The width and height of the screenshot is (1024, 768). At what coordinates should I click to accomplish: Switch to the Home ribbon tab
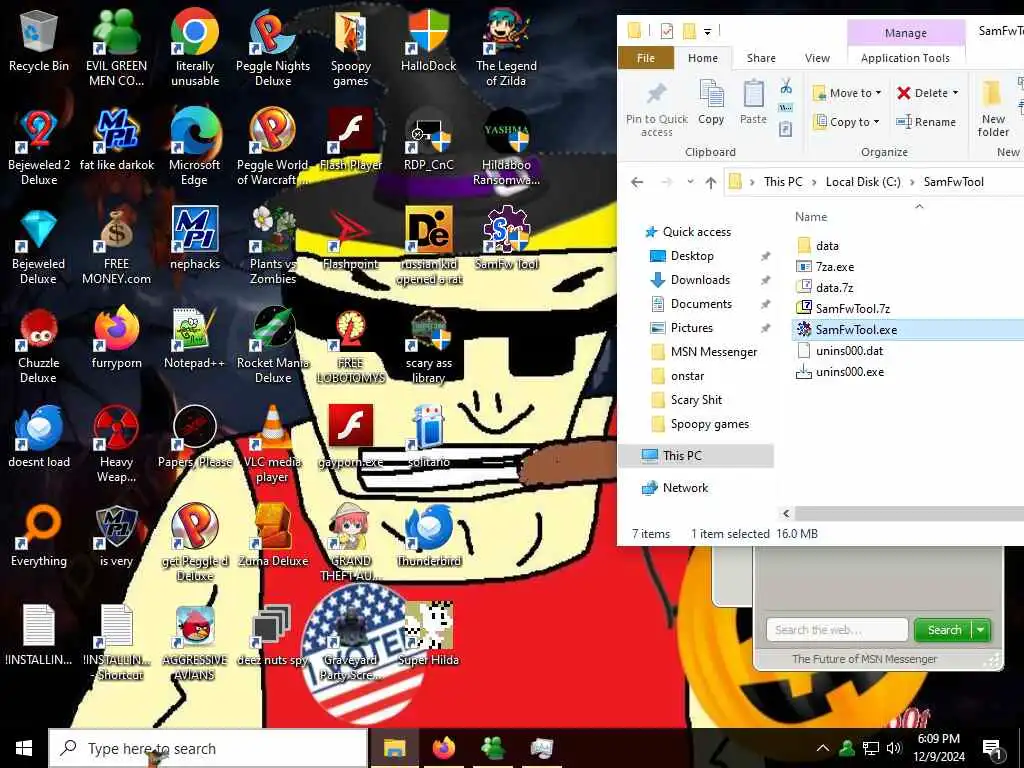703,58
